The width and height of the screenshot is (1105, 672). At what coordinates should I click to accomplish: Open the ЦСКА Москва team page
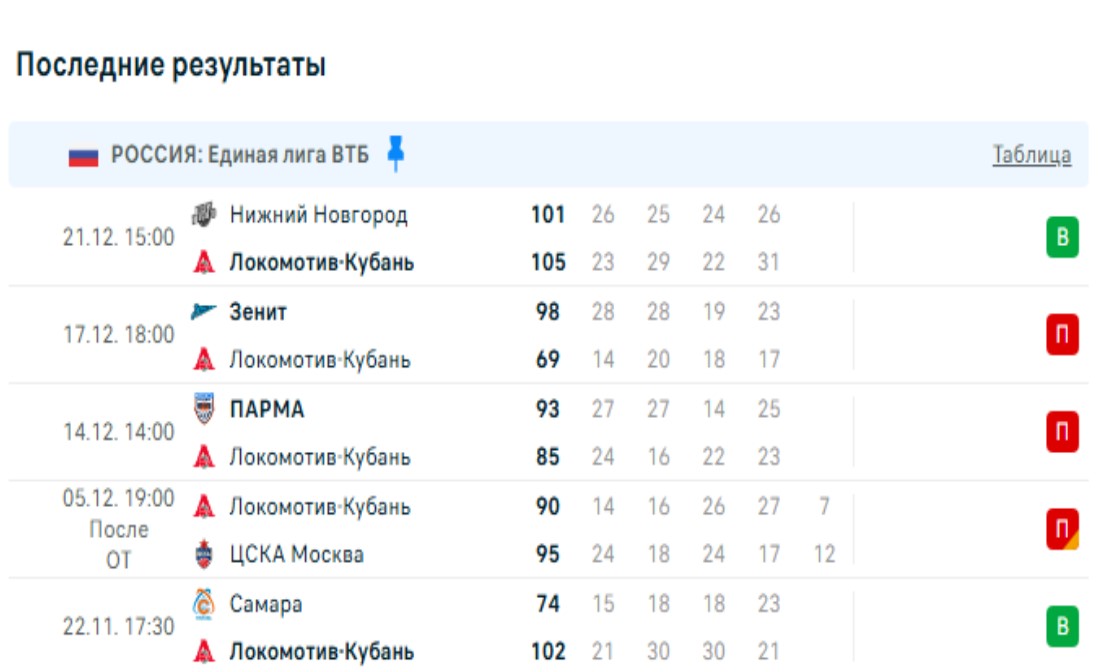pyautogui.click(x=296, y=554)
